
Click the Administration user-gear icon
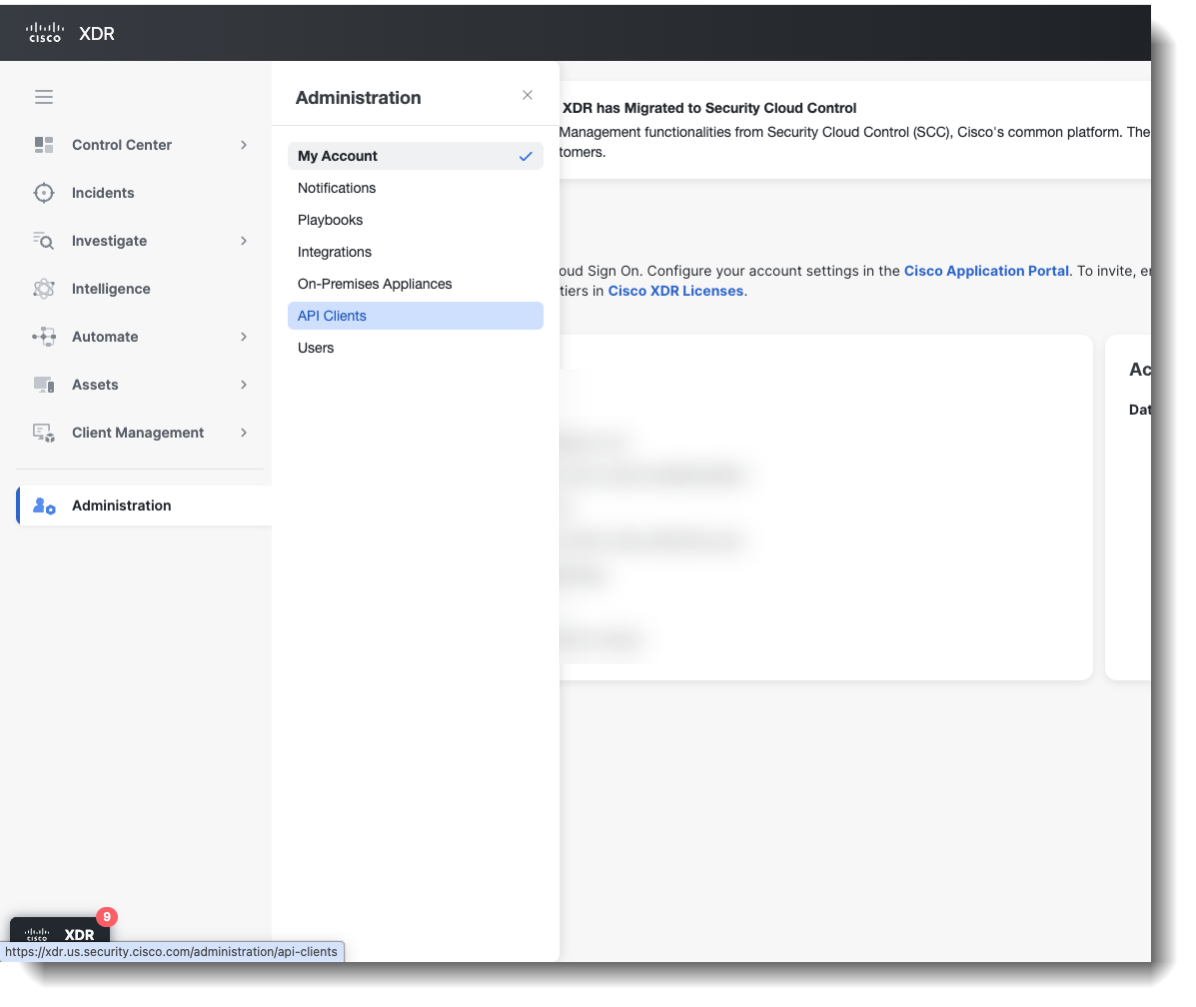point(44,506)
